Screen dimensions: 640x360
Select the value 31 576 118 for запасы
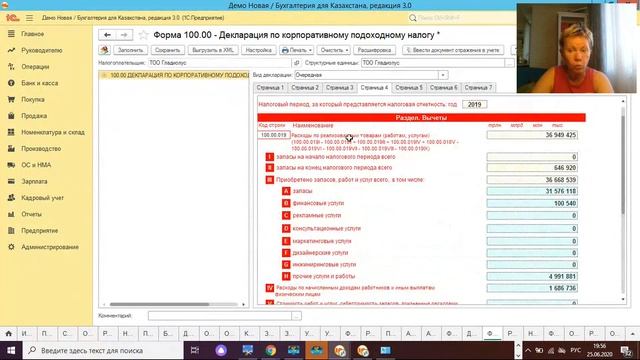[532, 191]
